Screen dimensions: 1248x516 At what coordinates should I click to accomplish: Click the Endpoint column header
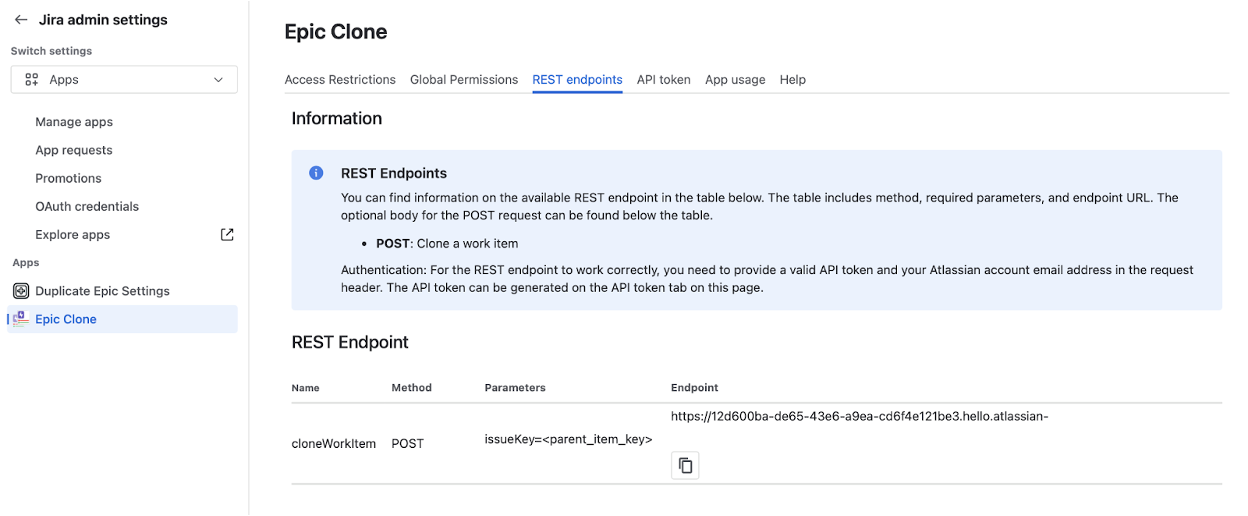coord(695,388)
